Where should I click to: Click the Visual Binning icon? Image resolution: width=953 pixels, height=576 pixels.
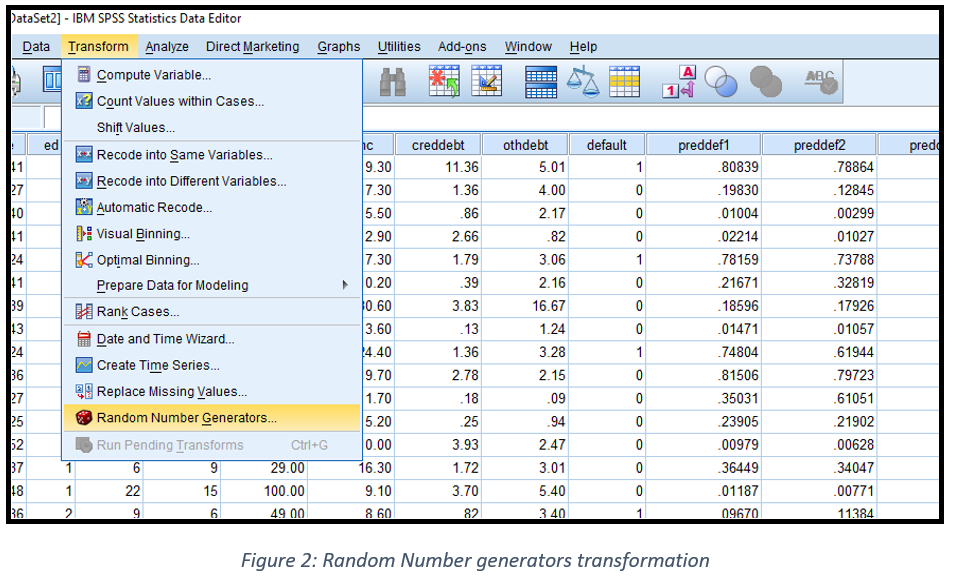pyautogui.click(x=84, y=233)
